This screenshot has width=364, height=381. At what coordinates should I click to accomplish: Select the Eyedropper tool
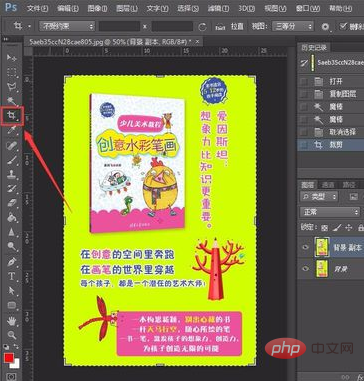click(x=12, y=131)
